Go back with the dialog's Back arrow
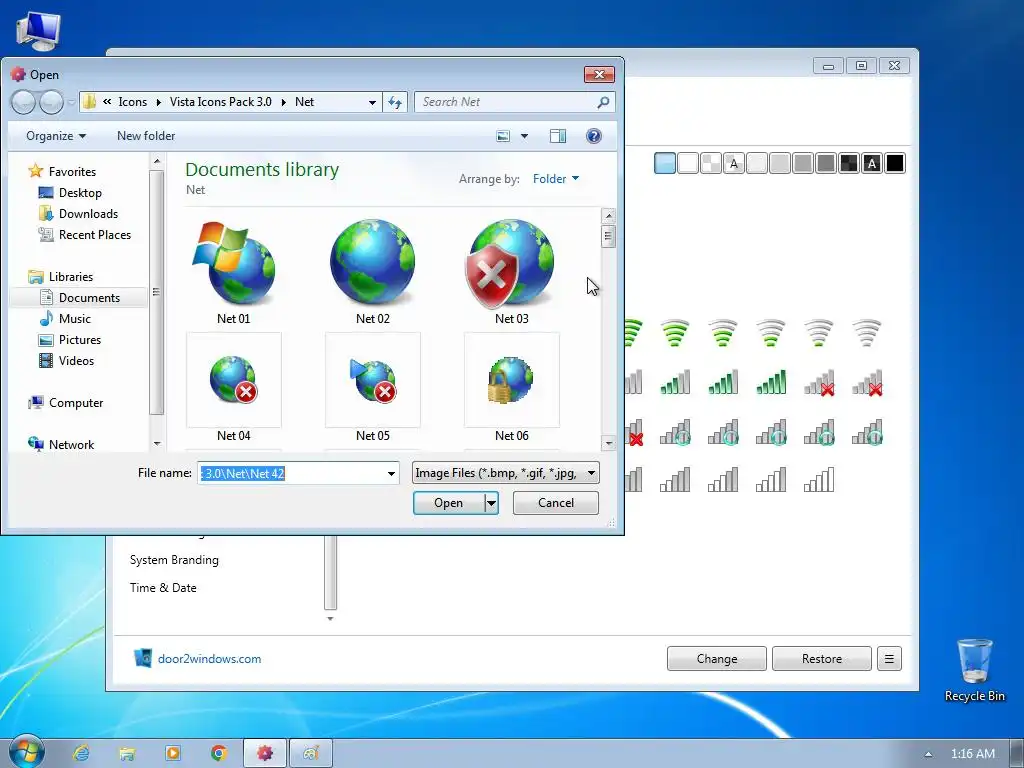 (24, 103)
